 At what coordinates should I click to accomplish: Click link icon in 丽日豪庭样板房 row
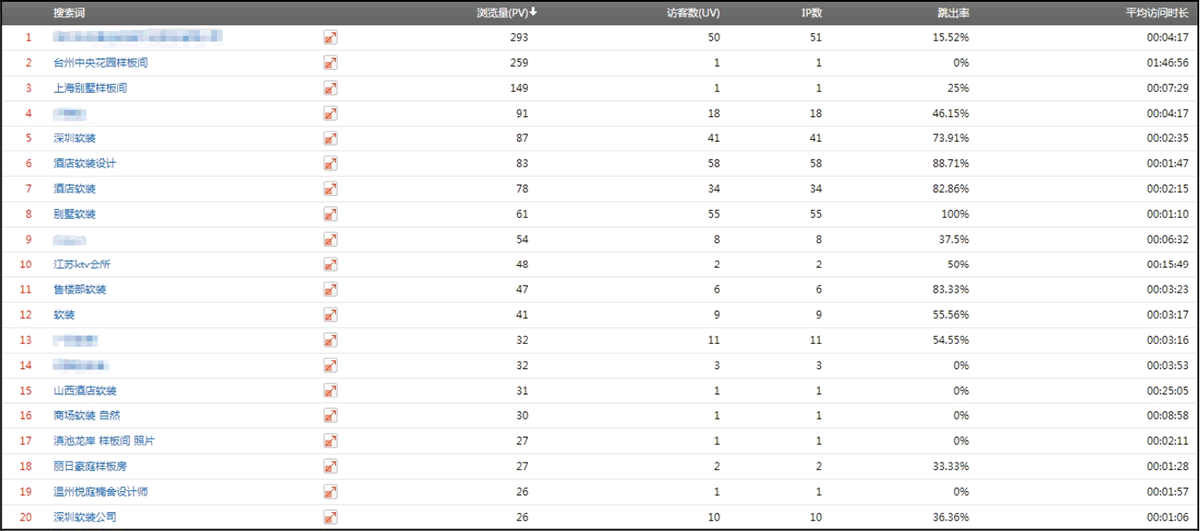point(330,467)
